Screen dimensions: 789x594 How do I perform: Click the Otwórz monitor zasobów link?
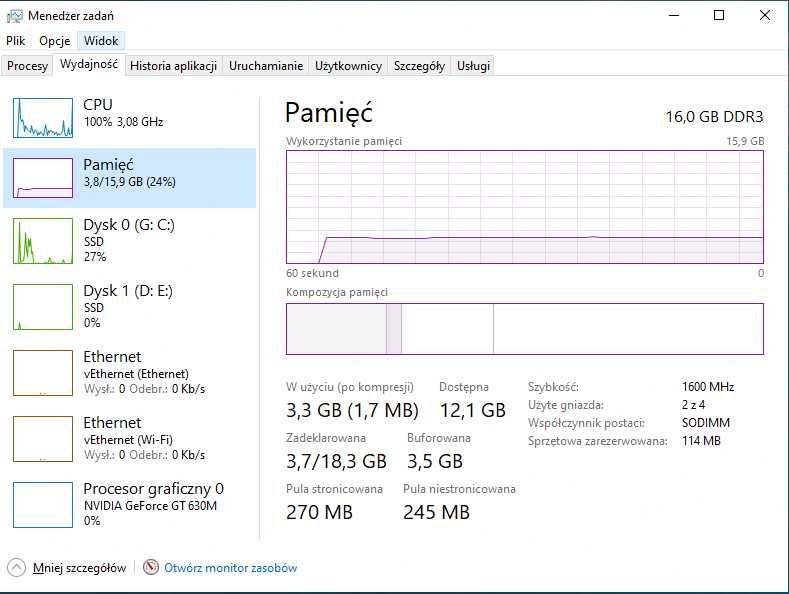tap(230, 567)
